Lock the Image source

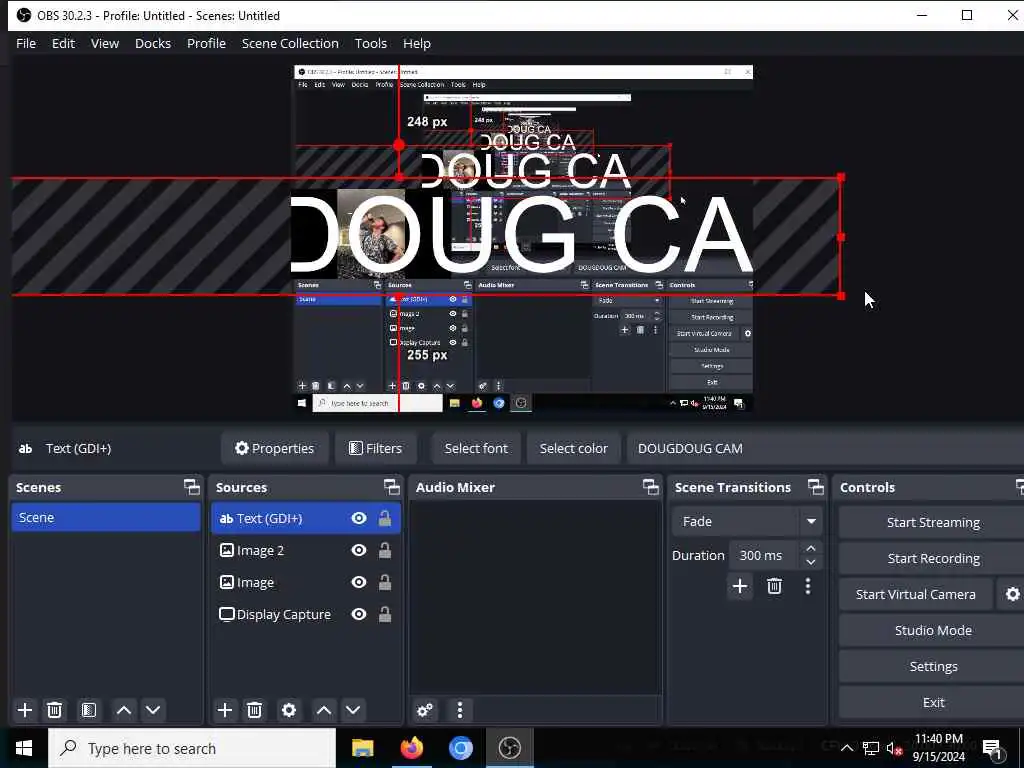[x=385, y=583]
